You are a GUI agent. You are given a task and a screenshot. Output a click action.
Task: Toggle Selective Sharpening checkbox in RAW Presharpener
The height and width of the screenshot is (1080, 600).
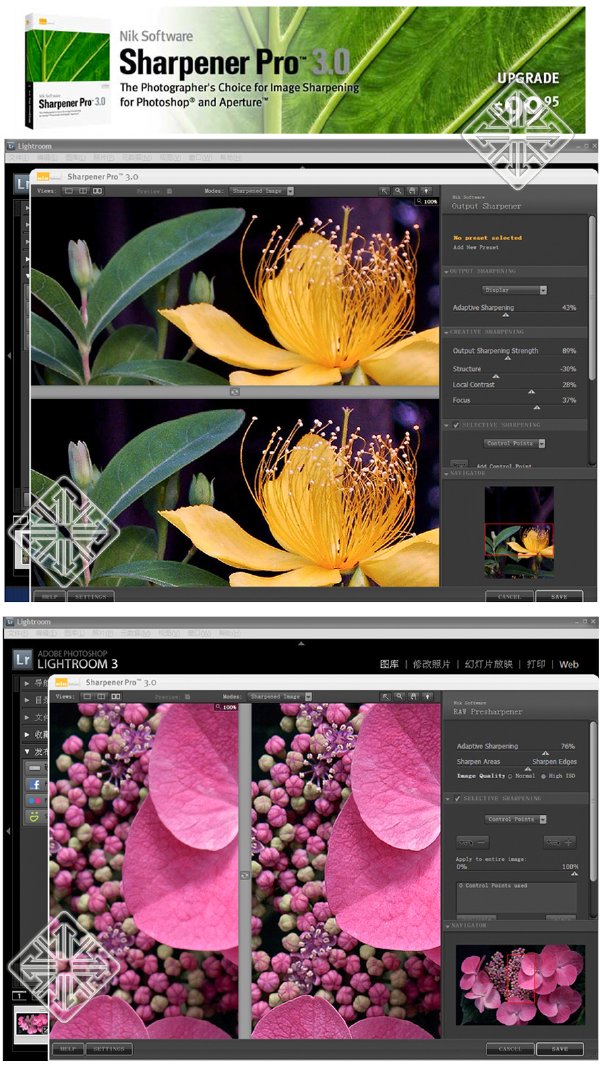point(457,798)
